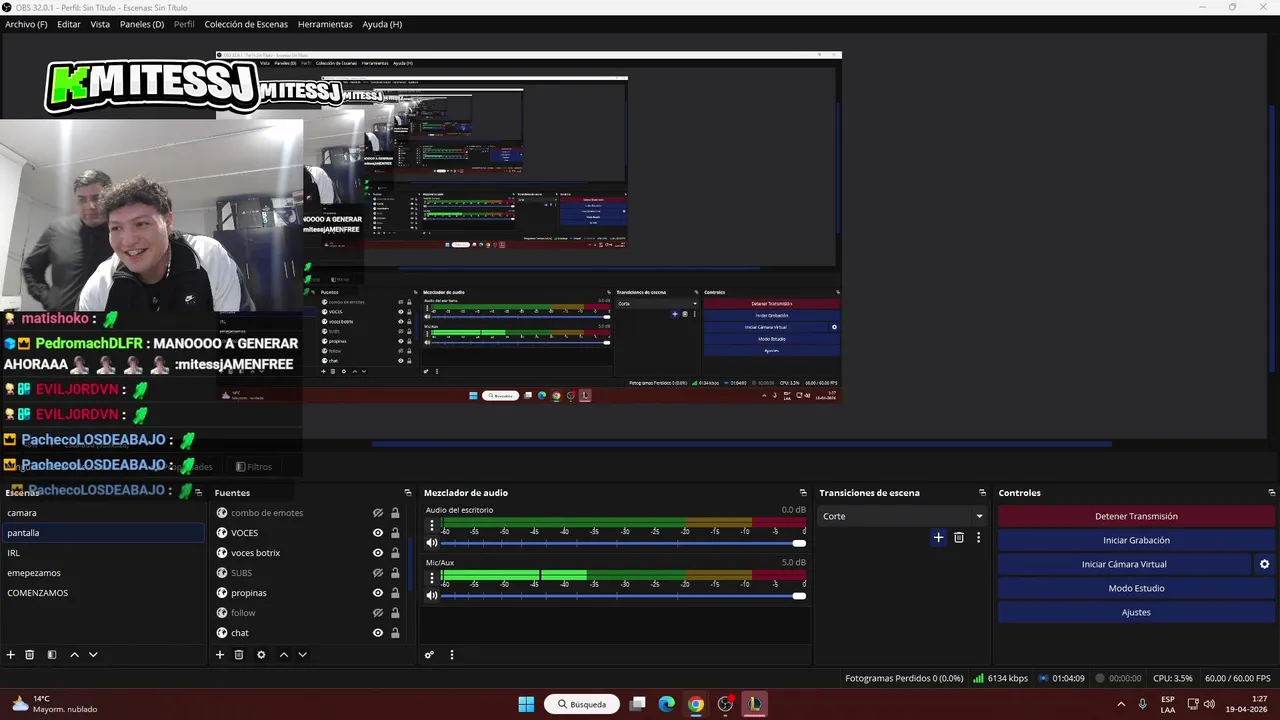
Task: Add a new scene in Escenas panel
Action: coord(11,655)
